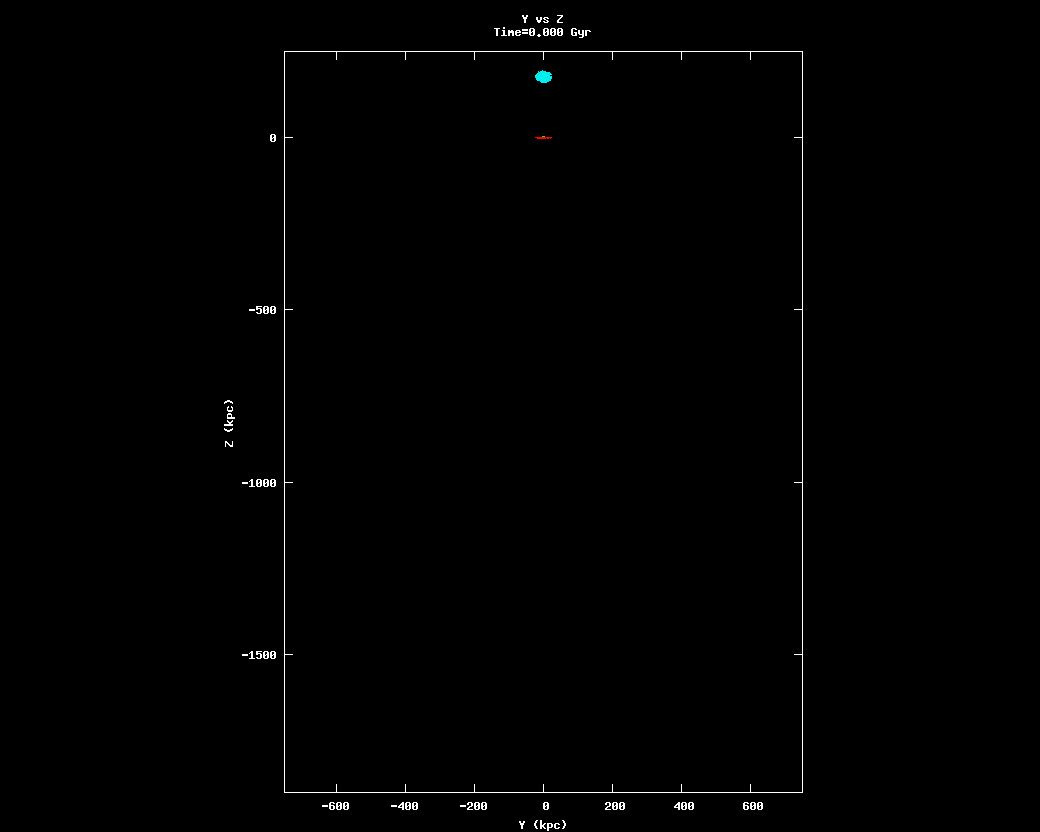Select the -400 tick label on Y axis
The width and height of the screenshot is (1040, 832).
[x=405, y=806]
